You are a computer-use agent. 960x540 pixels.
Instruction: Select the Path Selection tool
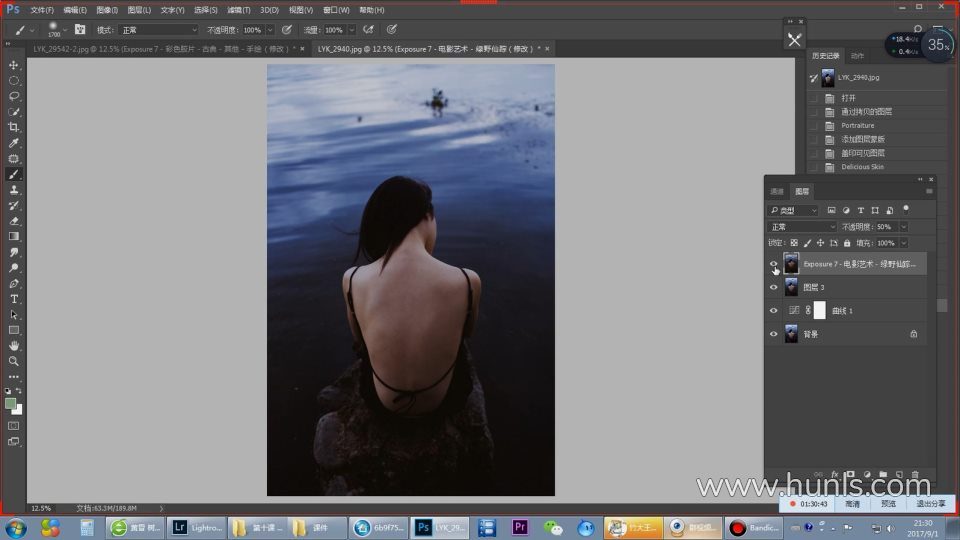[13, 315]
